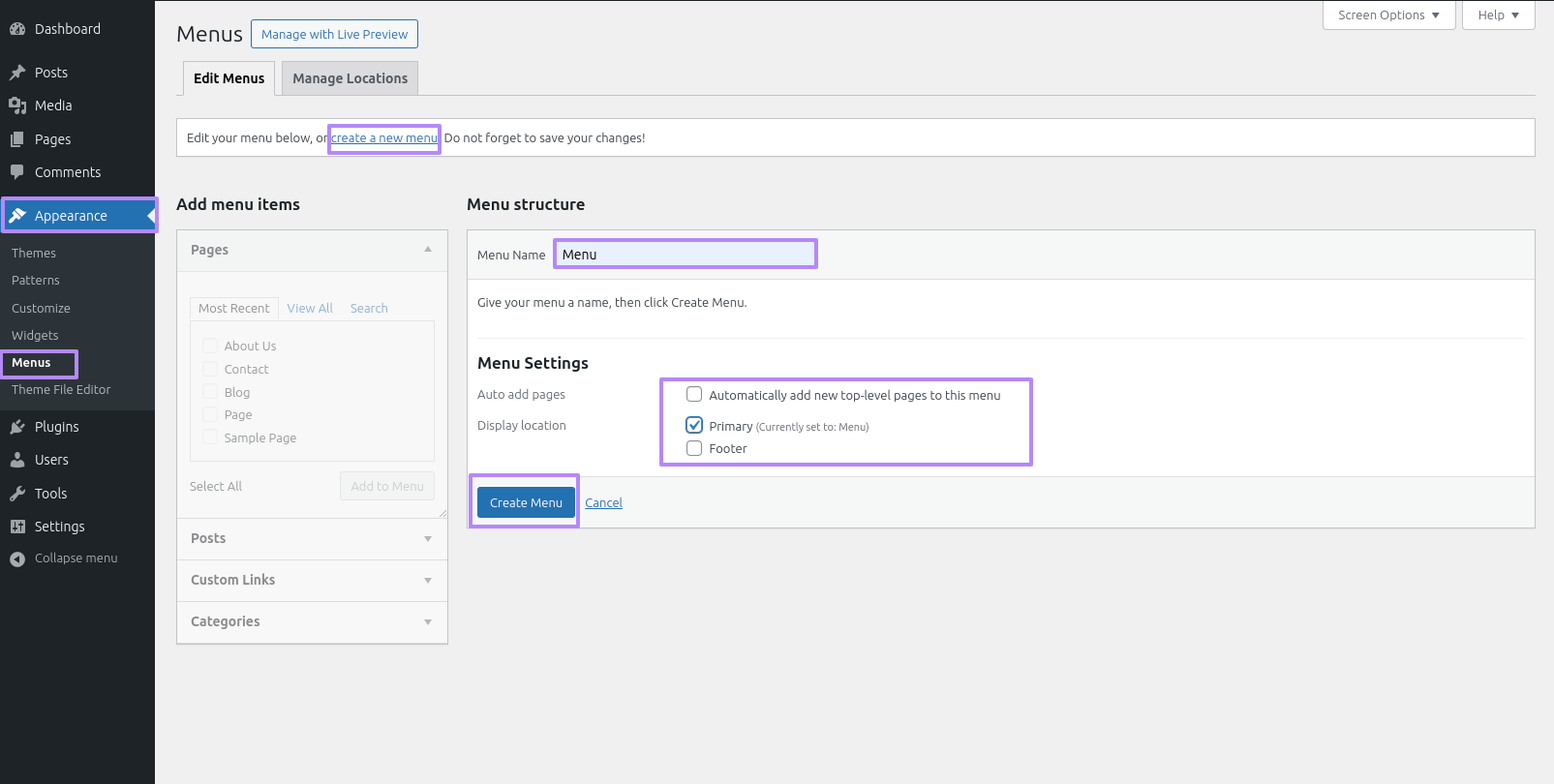Click the Dashboard gauge icon in sidebar
This screenshot has width=1554, height=784.
[17, 29]
